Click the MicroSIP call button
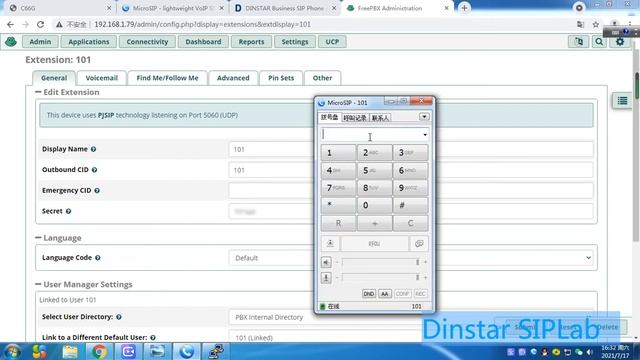 tap(374, 244)
